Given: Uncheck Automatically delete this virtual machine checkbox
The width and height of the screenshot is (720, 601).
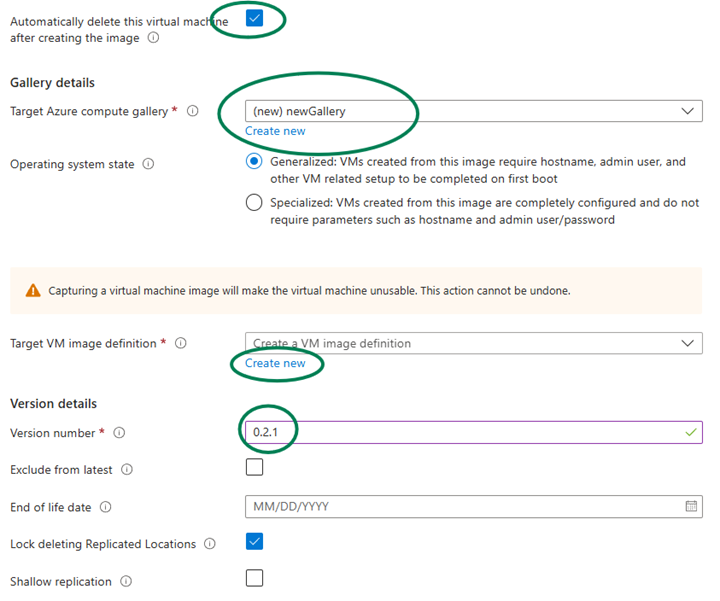Looking at the screenshot, I should (254, 18).
